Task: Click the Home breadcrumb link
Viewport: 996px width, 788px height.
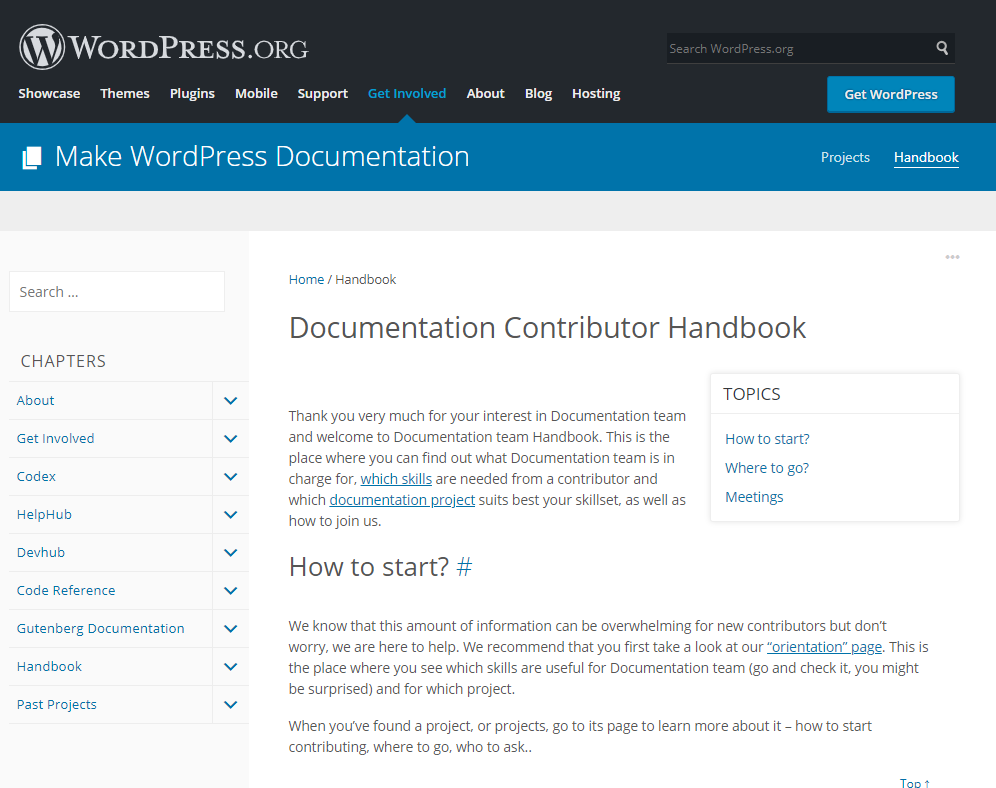Action: coord(306,279)
